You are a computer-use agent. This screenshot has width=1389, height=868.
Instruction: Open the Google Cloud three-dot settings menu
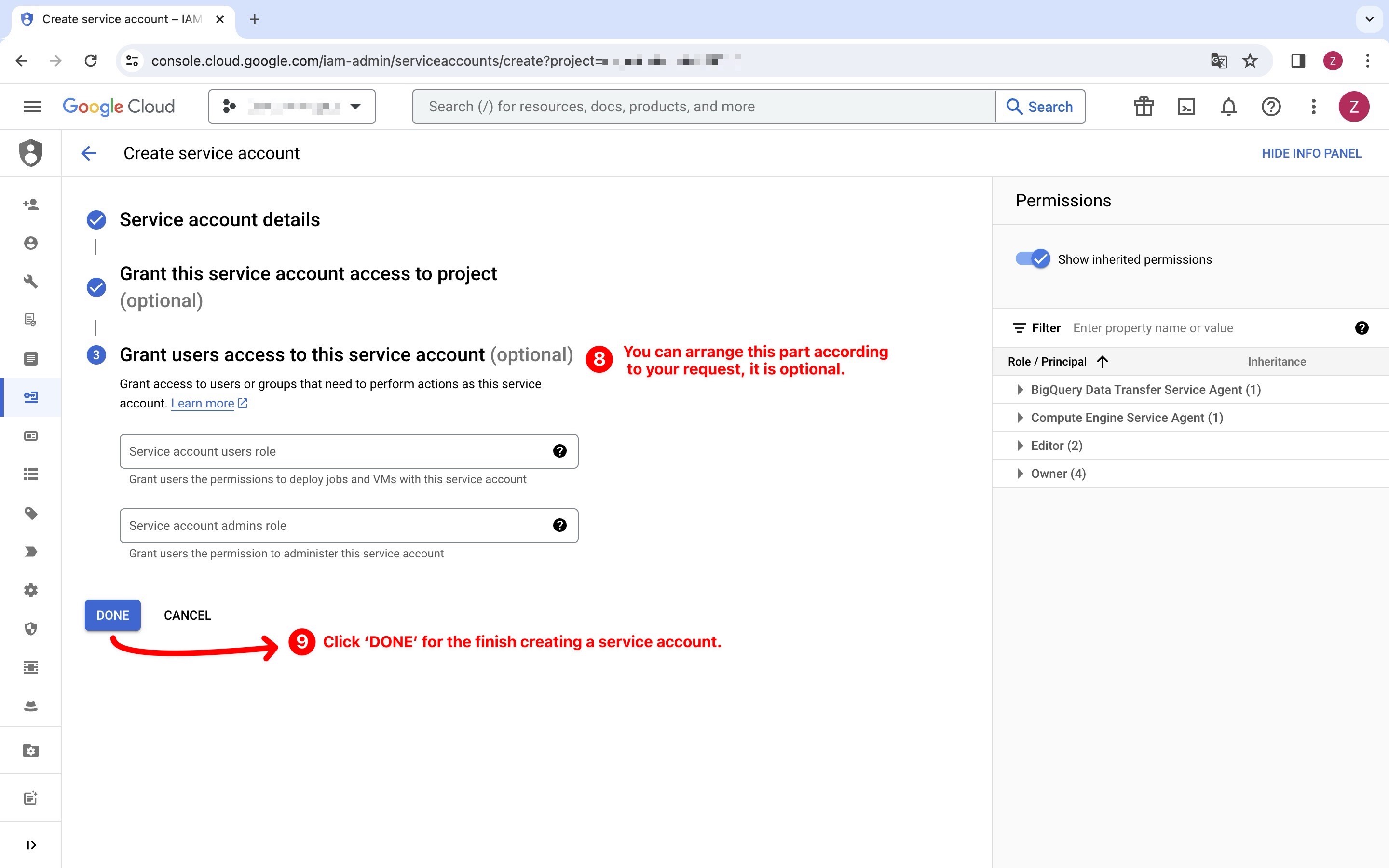click(x=1313, y=107)
